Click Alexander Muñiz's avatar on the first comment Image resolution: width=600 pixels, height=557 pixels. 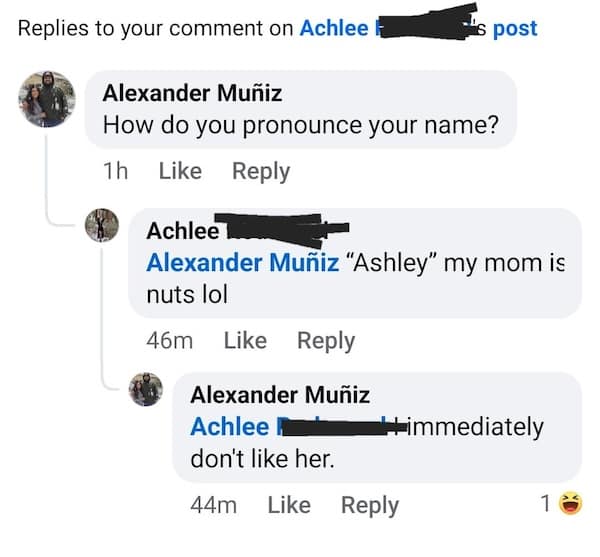pos(46,100)
